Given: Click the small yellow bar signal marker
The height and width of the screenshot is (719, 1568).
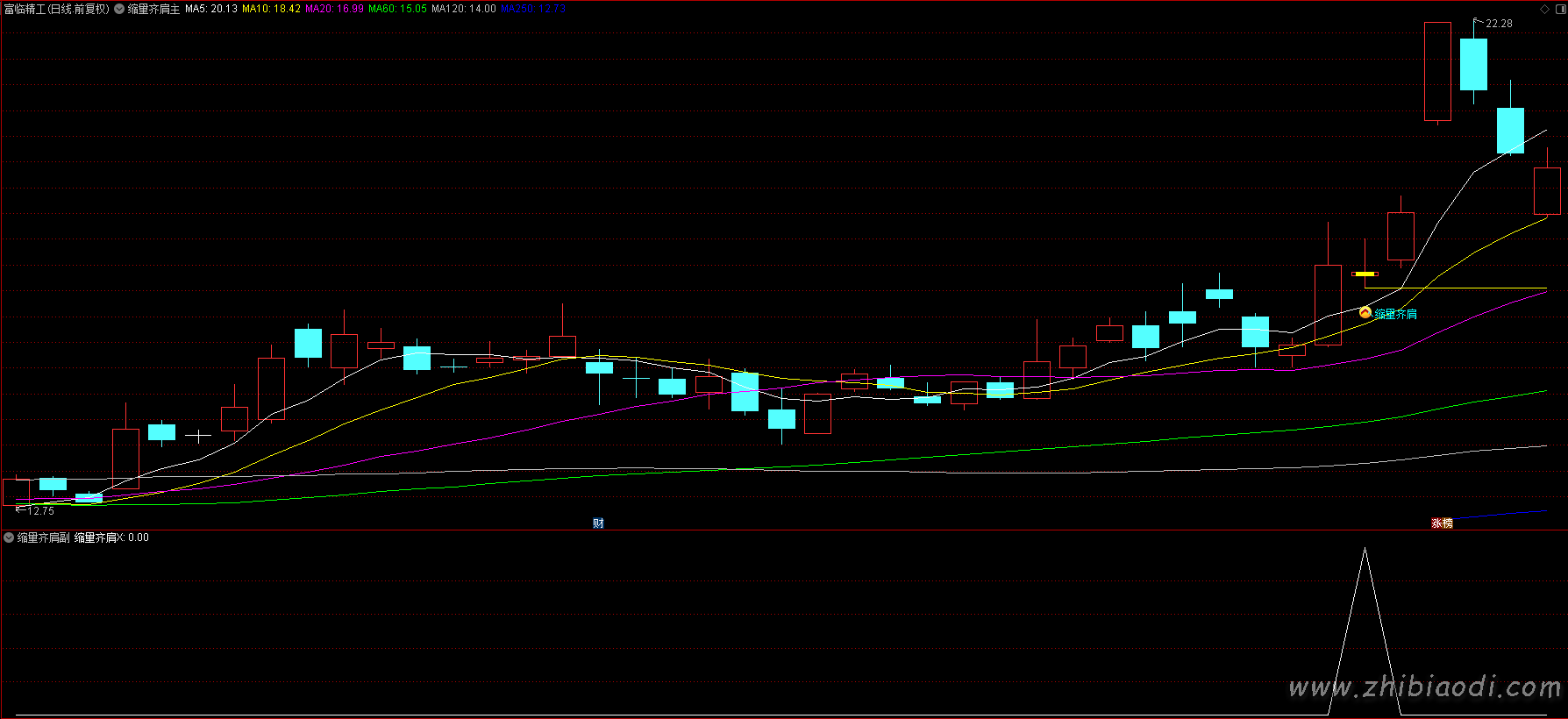Looking at the screenshot, I should 1365,274.
